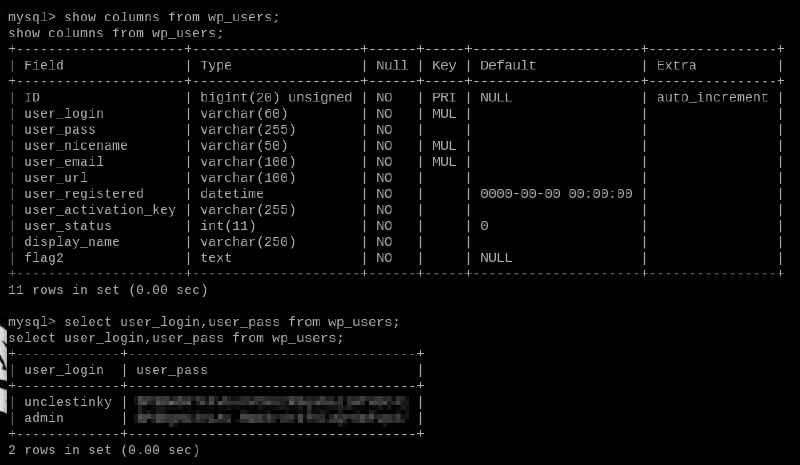Screen dimensions: 800x465
Task: Click the admin username in results
Action: [44, 418]
